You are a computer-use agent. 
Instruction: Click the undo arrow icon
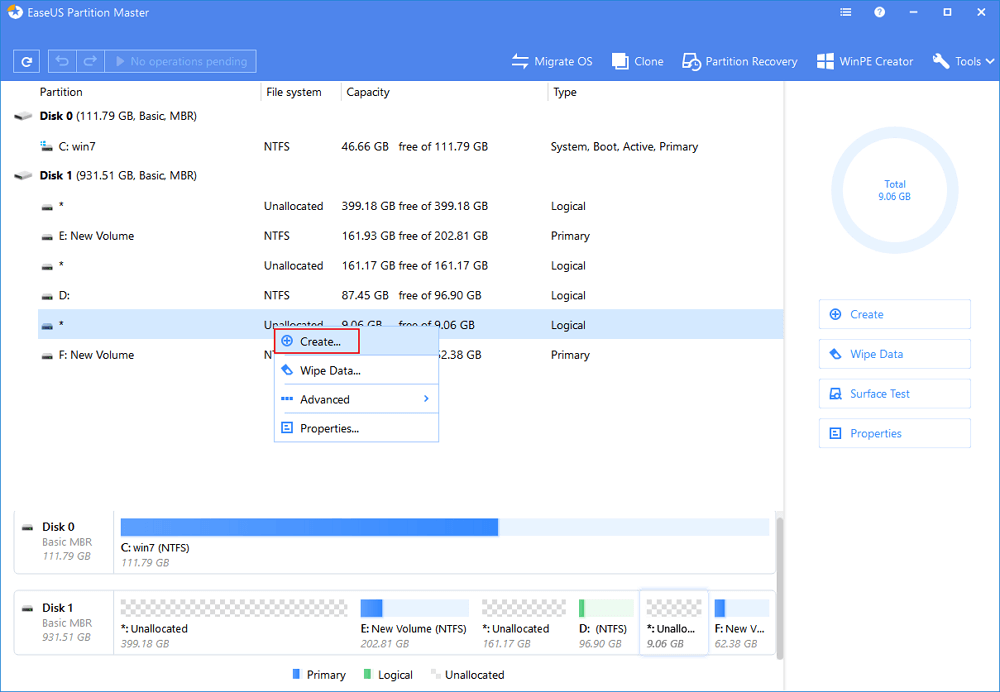click(x=62, y=62)
